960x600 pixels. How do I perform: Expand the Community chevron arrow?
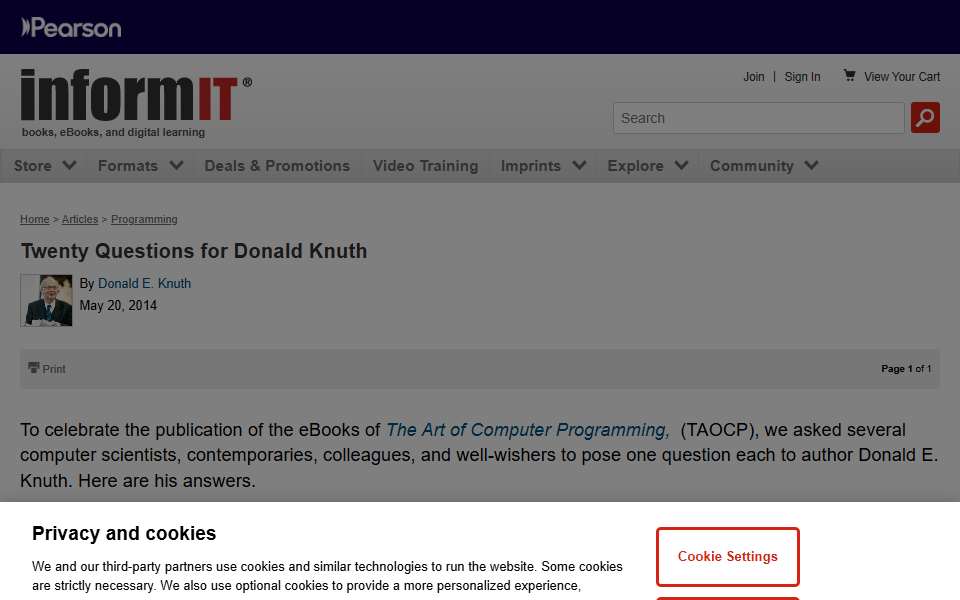pos(811,165)
